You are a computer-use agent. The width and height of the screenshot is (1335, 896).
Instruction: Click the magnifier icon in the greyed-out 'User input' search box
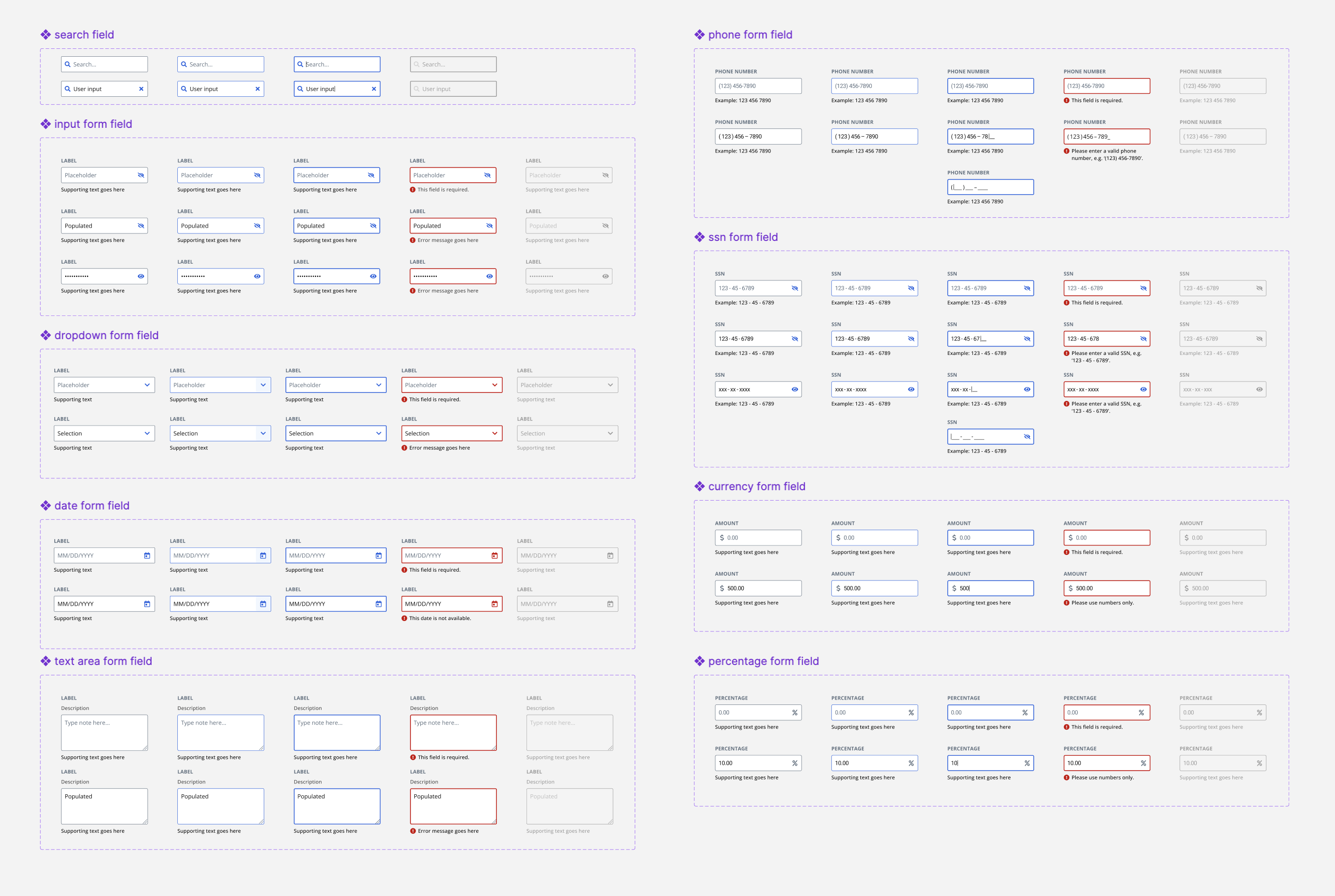coord(416,89)
